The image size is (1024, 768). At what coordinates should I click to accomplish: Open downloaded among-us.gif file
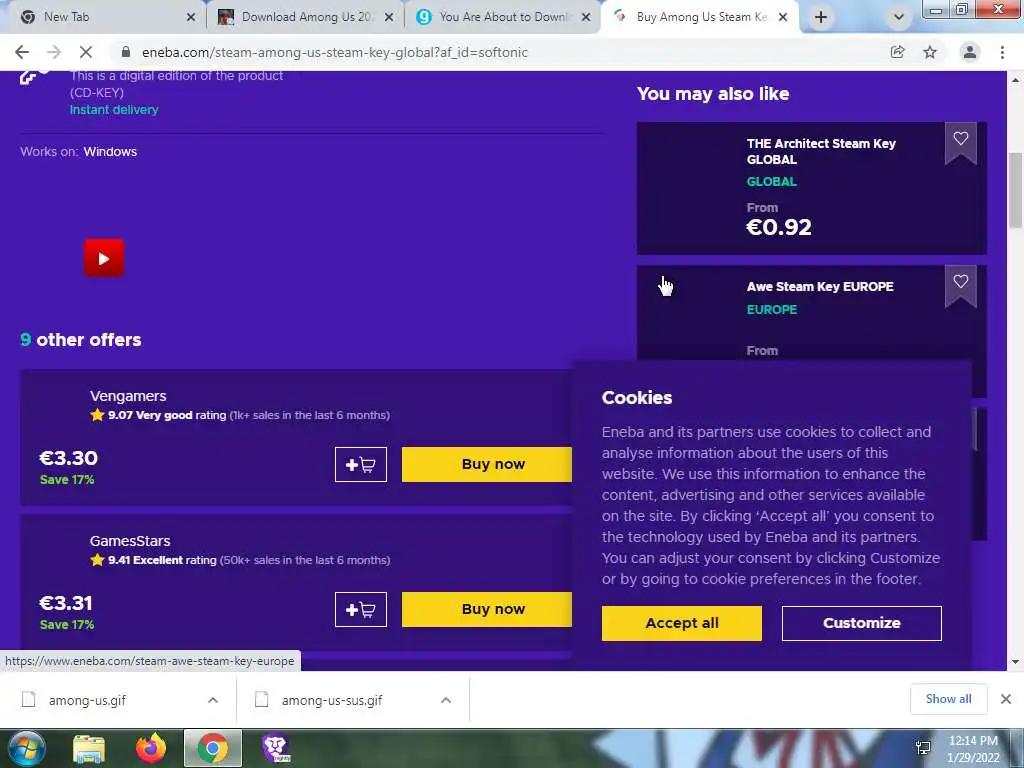88,700
